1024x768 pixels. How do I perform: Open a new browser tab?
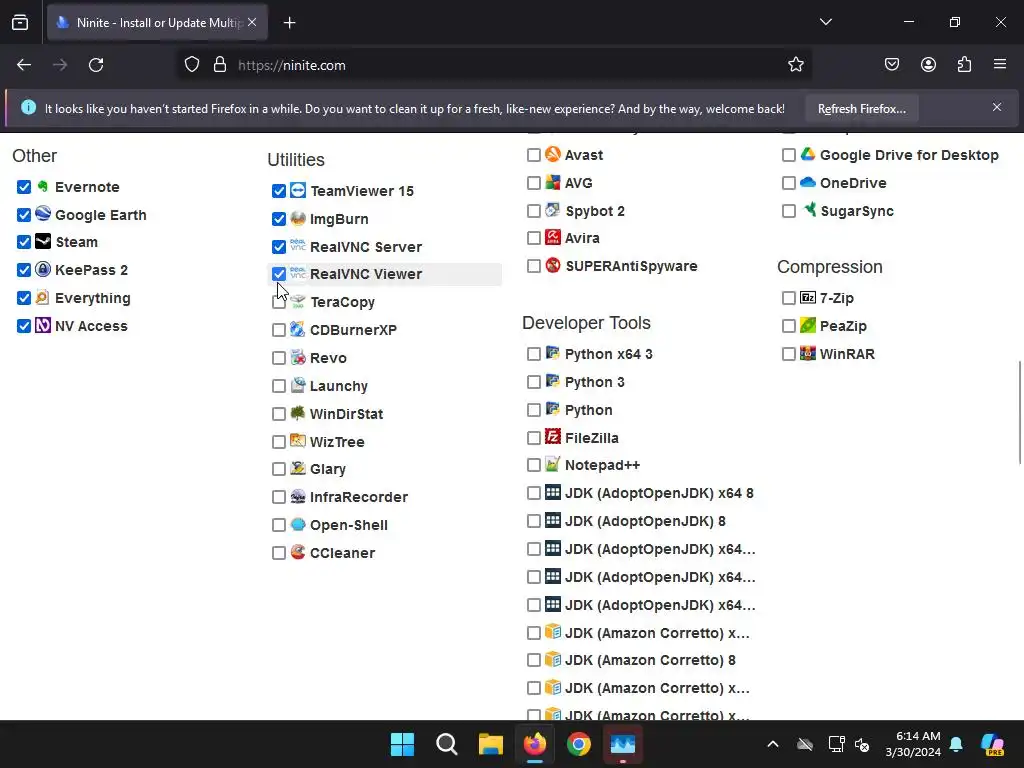pyautogui.click(x=289, y=23)
